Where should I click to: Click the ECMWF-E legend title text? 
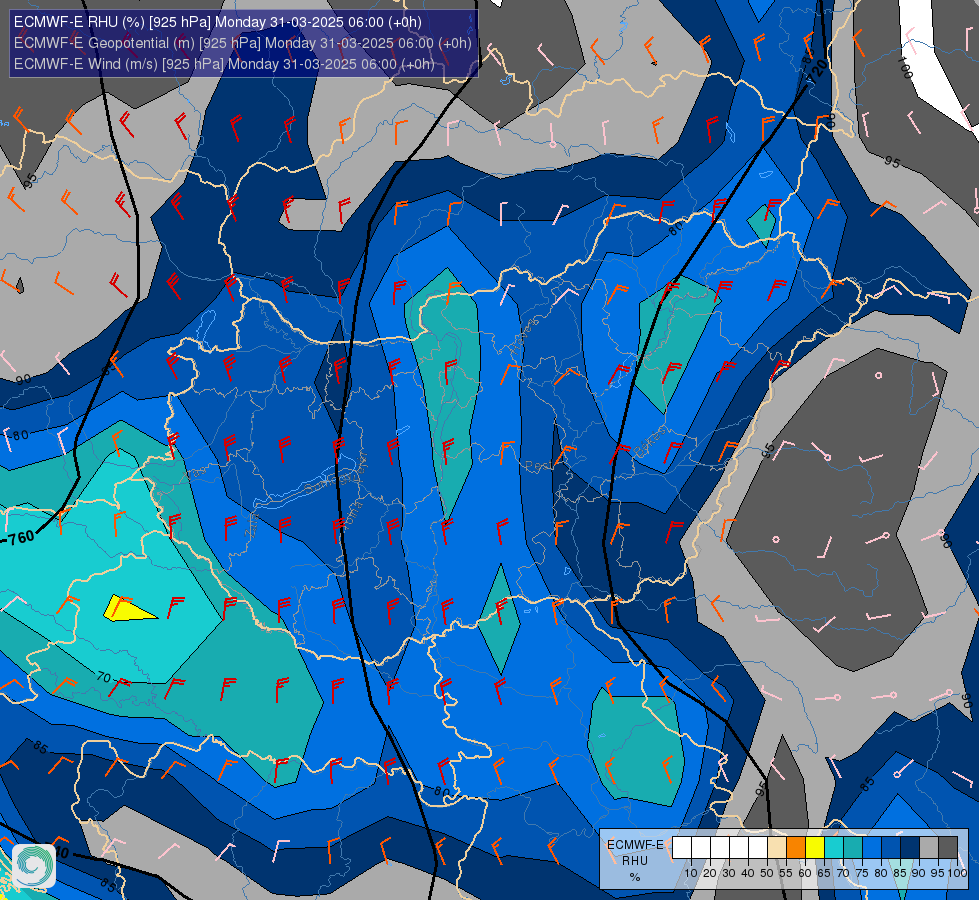click(x=635, y=845)
